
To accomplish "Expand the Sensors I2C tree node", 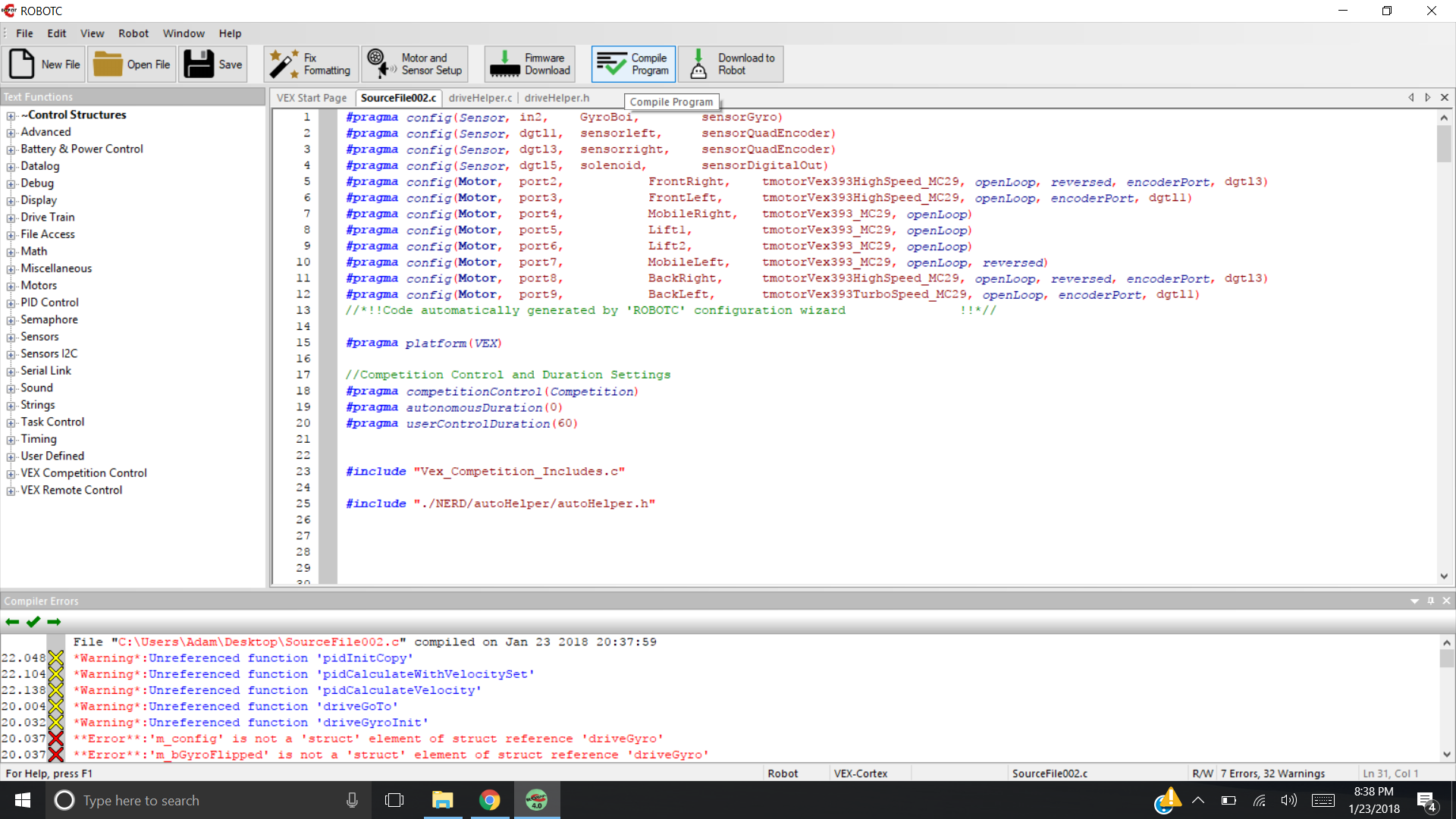I will pos(11,355).
